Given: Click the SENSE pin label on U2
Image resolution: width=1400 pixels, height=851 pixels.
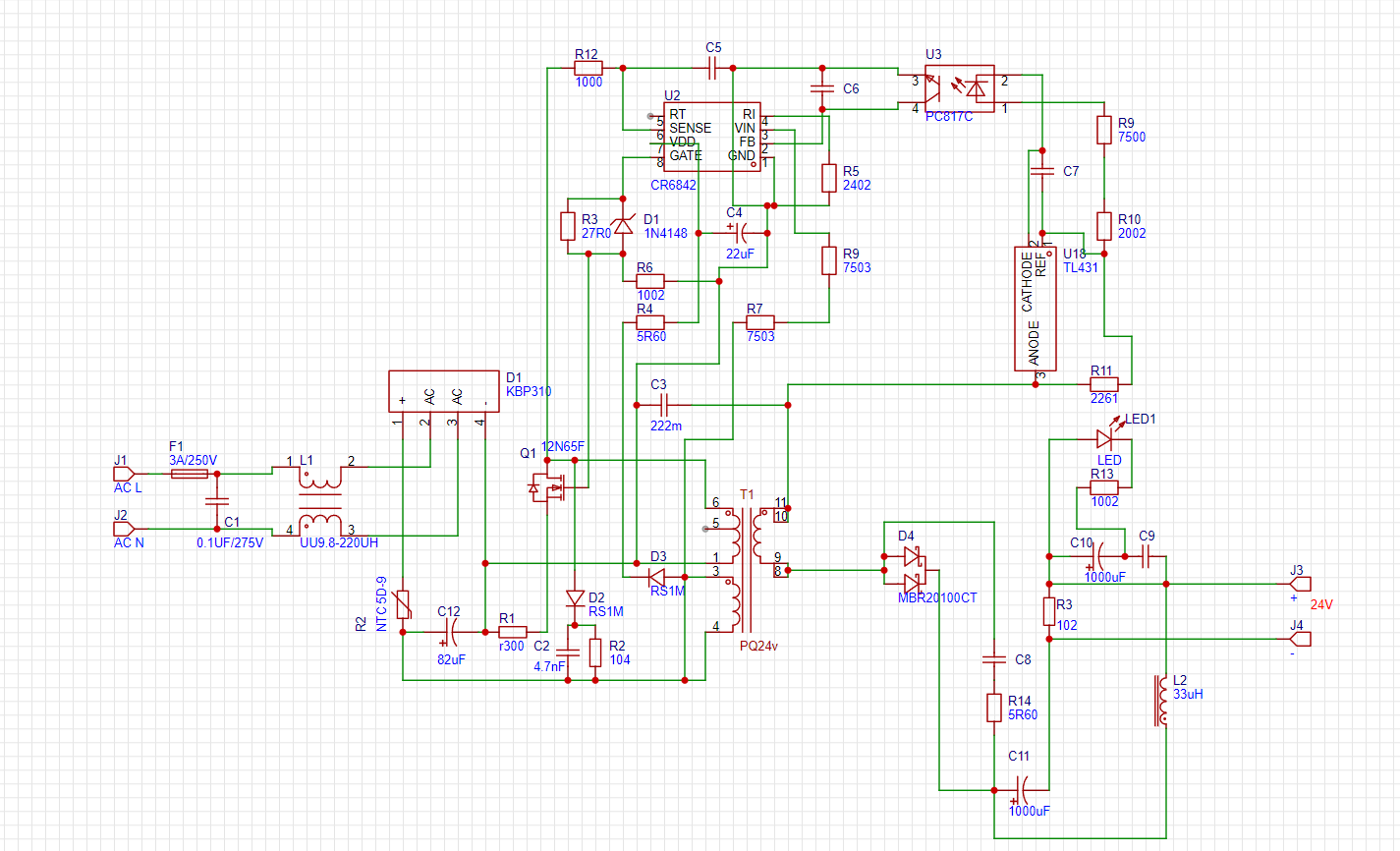Looking at the screenshot, I should pos(691,128).
